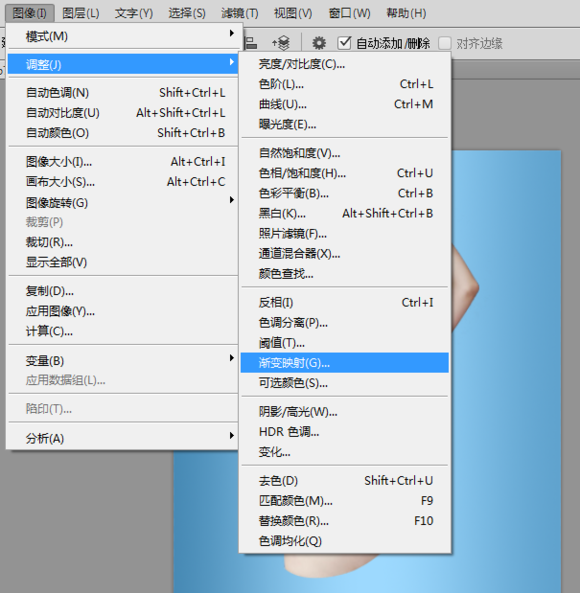This screenshot has height=593, width=580.
Task: Open the 窗口(W) menu
Action: pyautogui.click(x=349, y=13)
